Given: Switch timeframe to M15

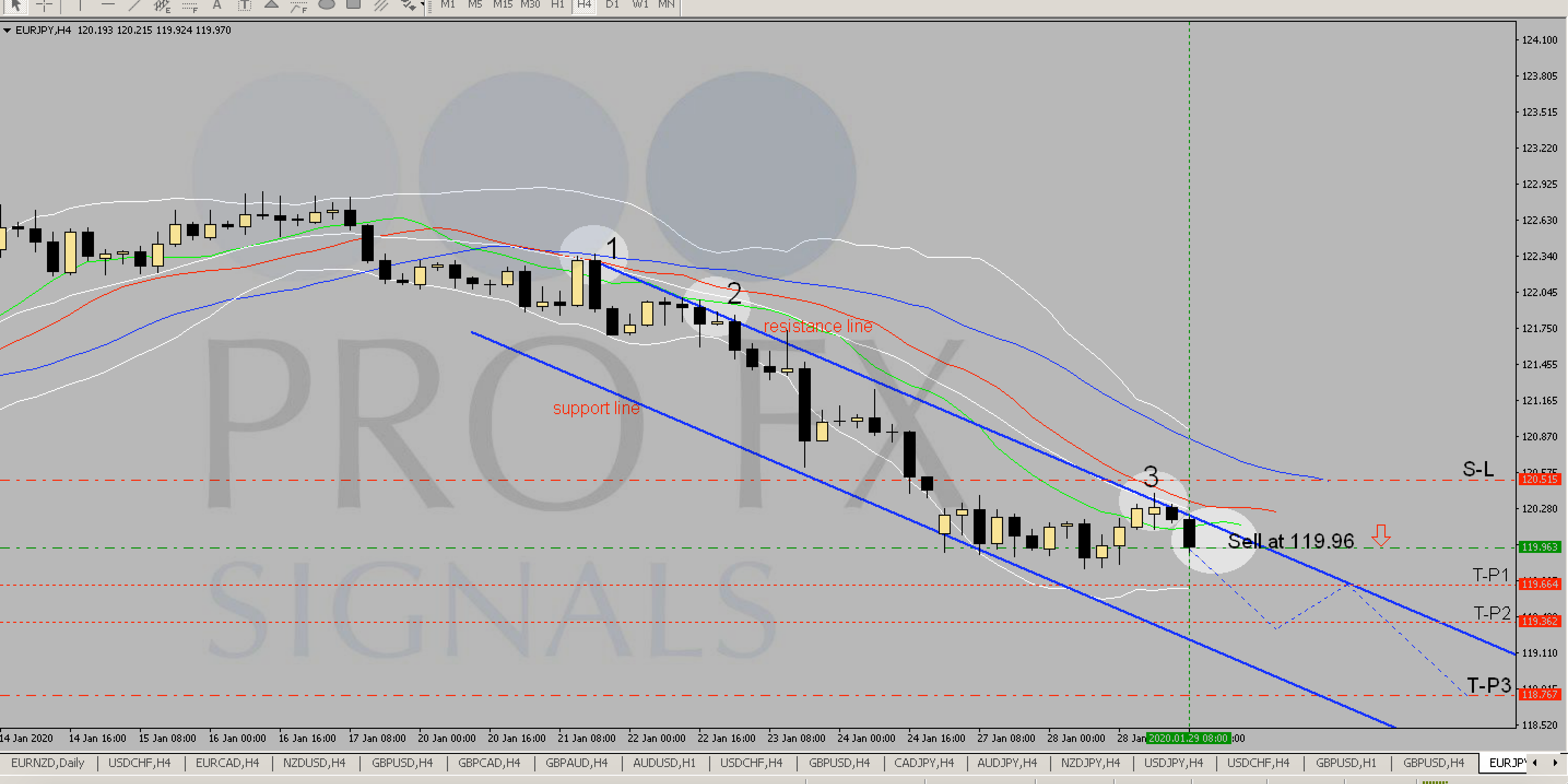Looking at the screenshot, I should tap(502, 5).
